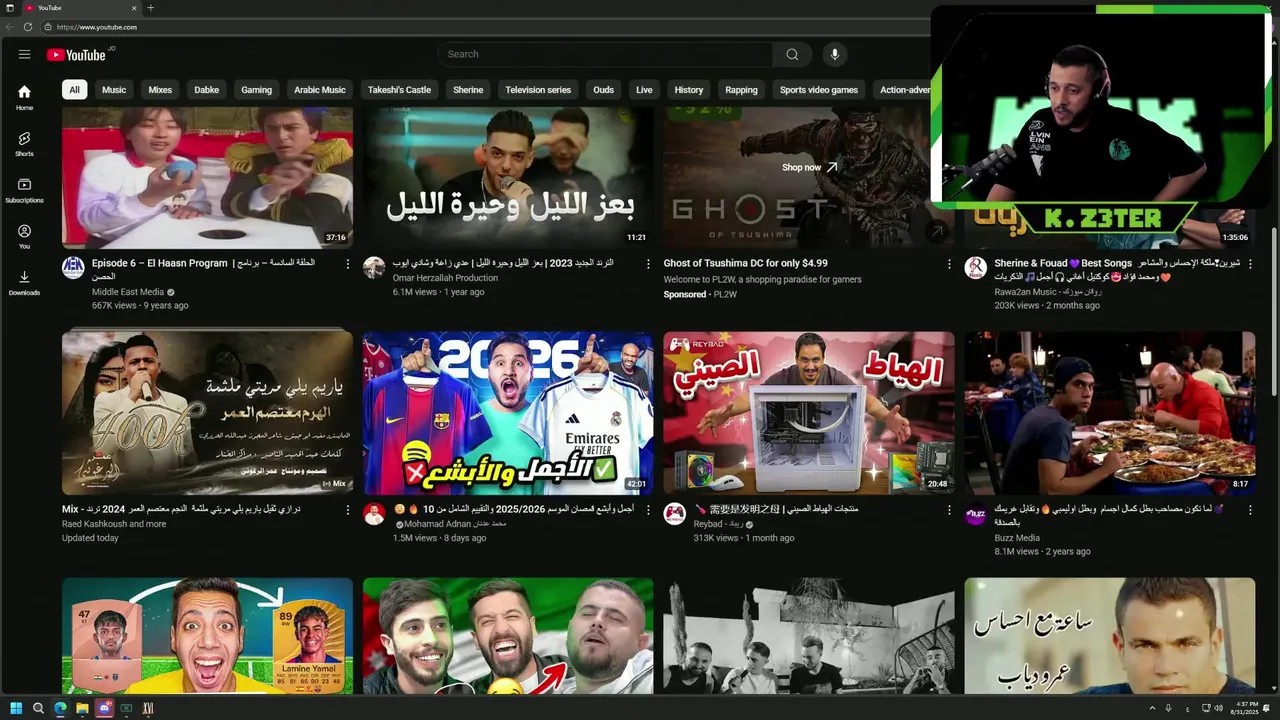This screenshot has width=1280, height=720.
Task: Open File Explorer from taskbar
Action: pyautogui.click(x=82, y=708)
